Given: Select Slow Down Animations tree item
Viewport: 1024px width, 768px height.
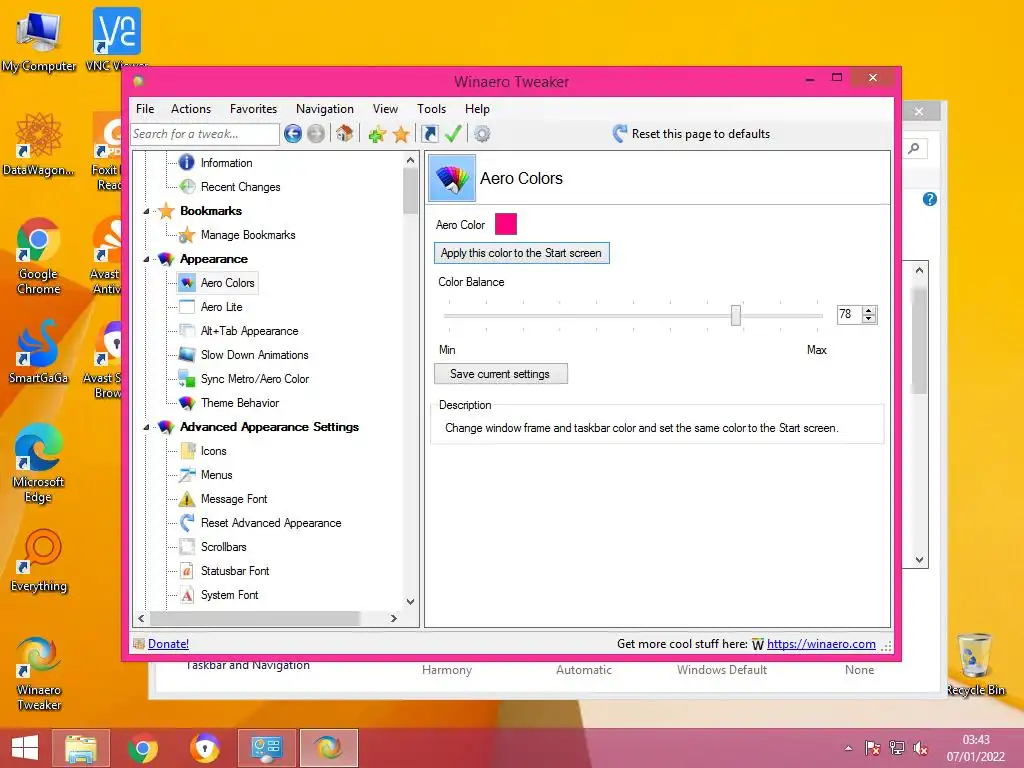Looking at the screenshot, I should click(255, 355).
